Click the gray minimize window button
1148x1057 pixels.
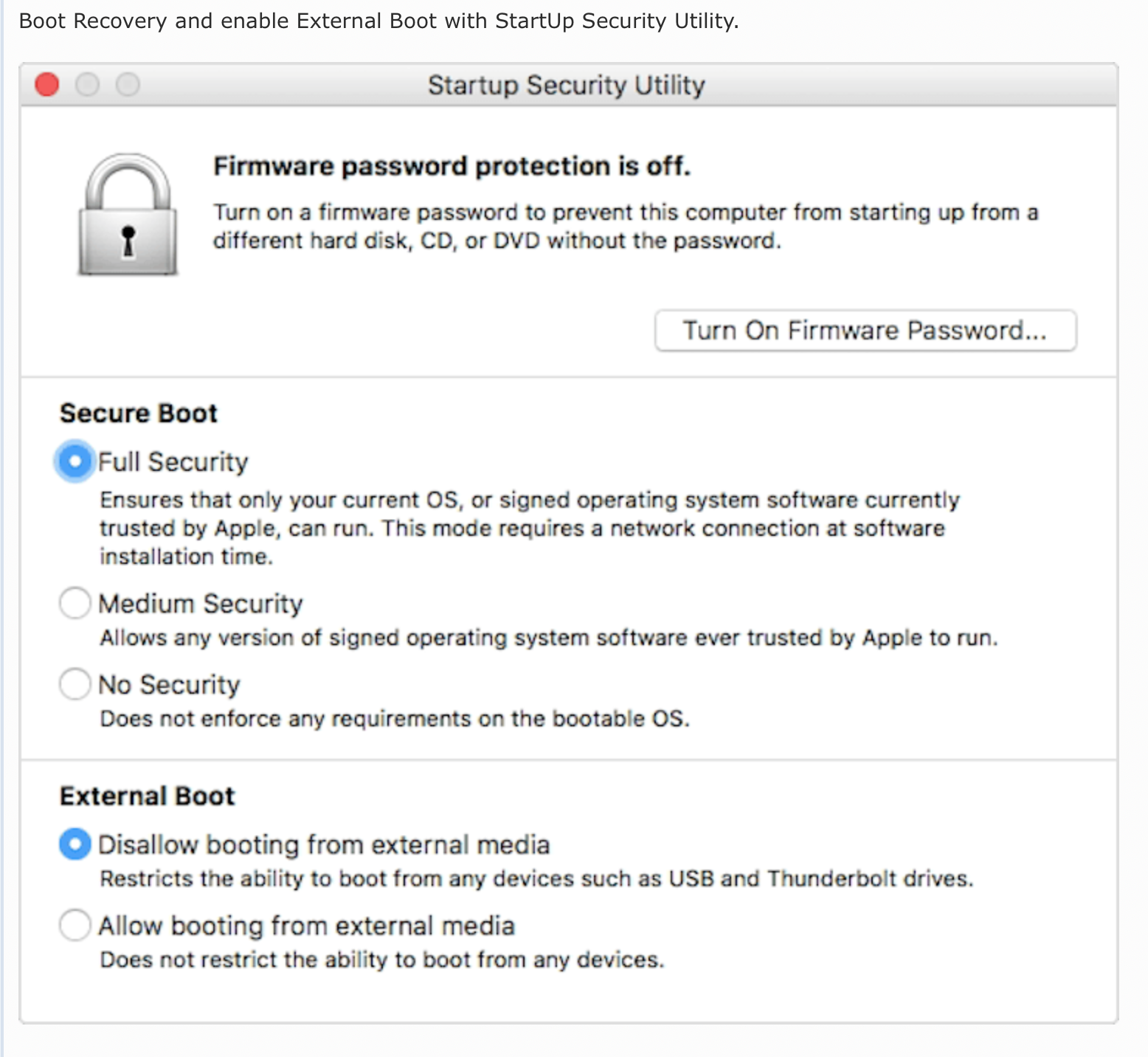pos(87,85)
